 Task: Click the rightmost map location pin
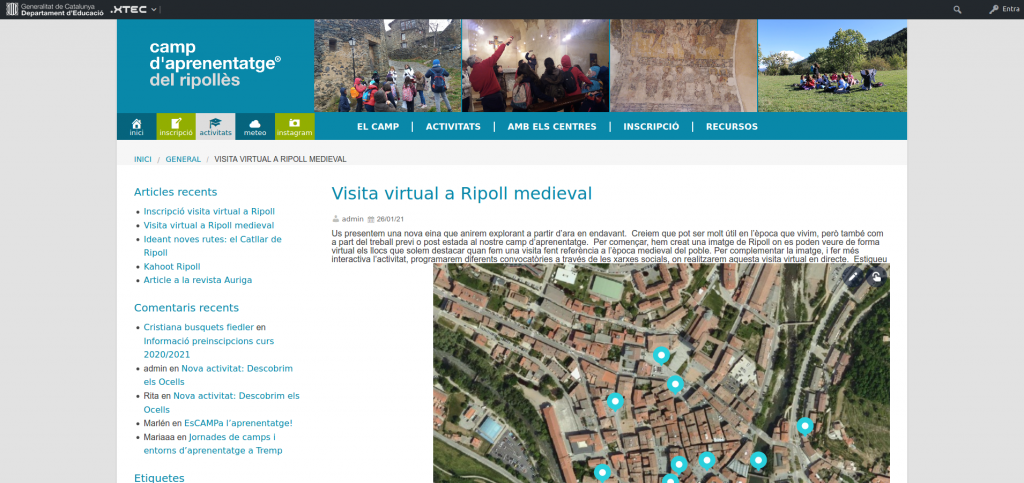805,426
